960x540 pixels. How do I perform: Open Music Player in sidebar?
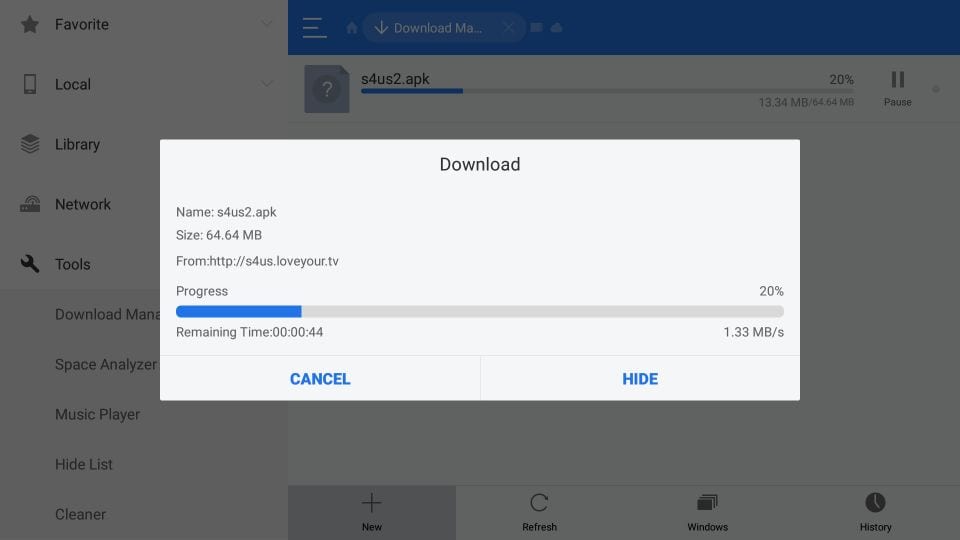[97, 414]
